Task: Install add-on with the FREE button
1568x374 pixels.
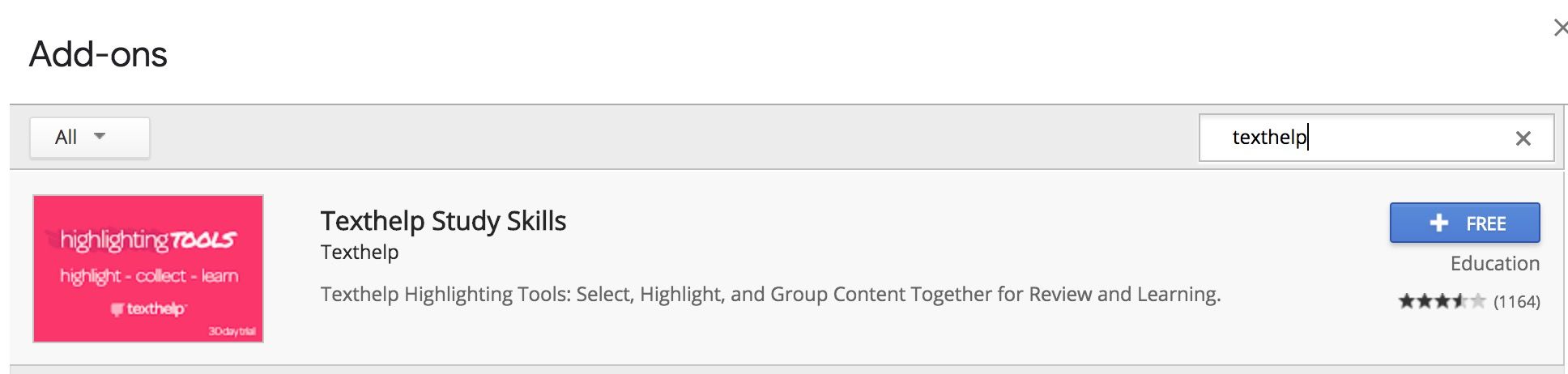Action: (x=1464, y=223)
